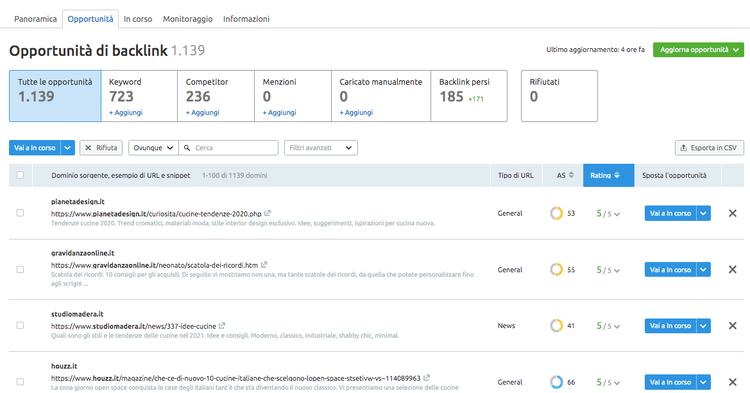Viewport: 750px width, 393px height.
Task: Check the pianetadesign.it row checkbox
Action: click(x=20, y=213)
